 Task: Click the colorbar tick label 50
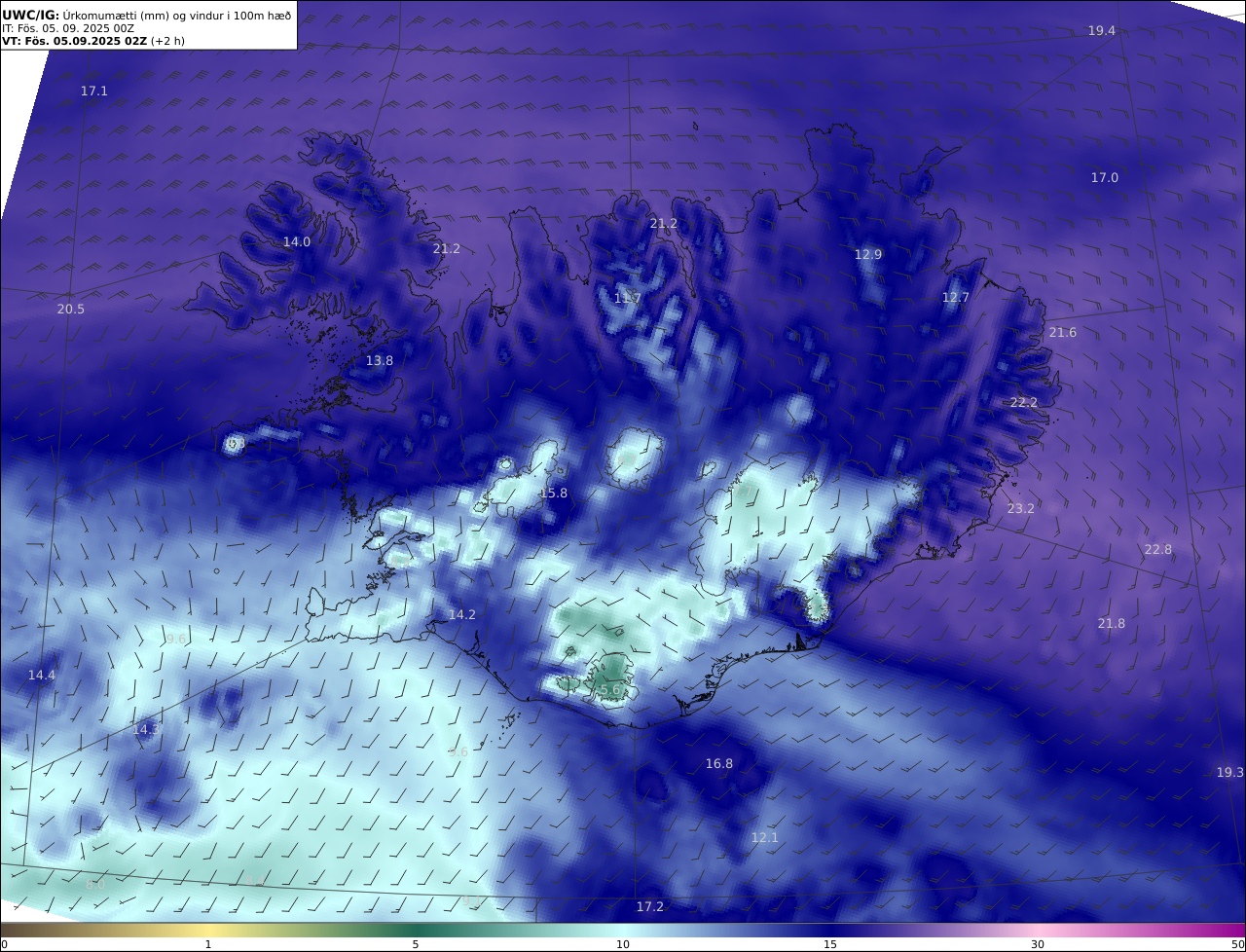[1237, 944]
